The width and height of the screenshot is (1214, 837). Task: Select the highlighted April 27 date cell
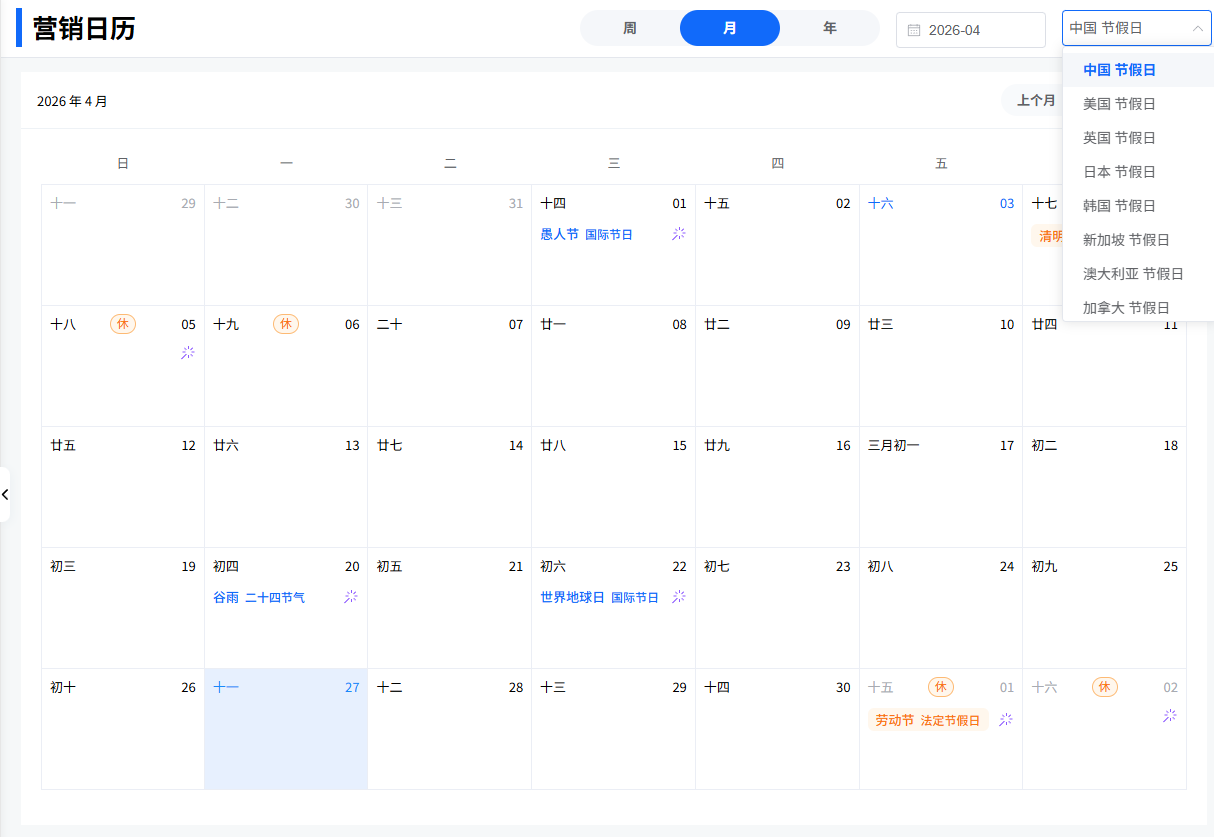pos(286,728)
